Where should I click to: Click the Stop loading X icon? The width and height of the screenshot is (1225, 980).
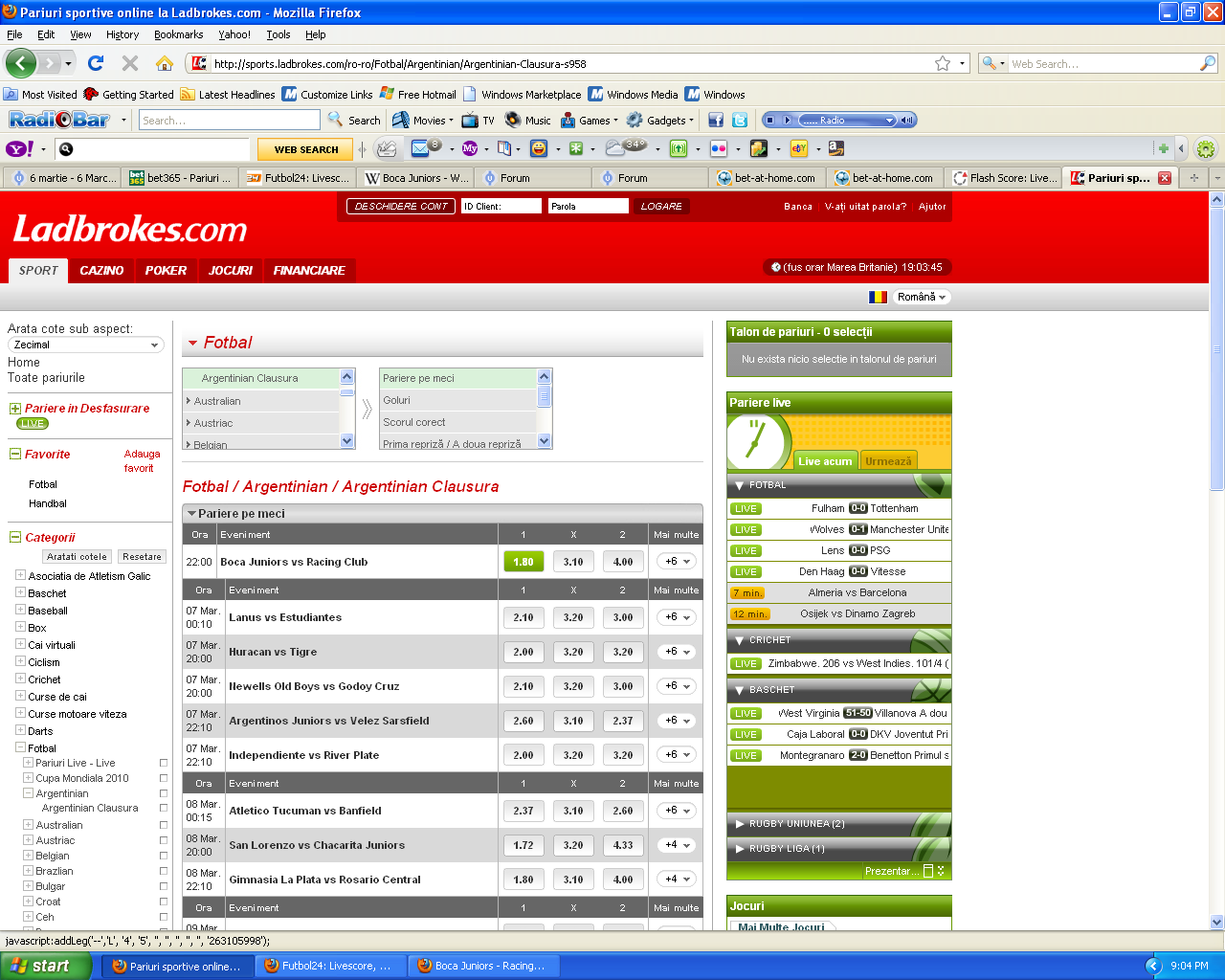130,63
